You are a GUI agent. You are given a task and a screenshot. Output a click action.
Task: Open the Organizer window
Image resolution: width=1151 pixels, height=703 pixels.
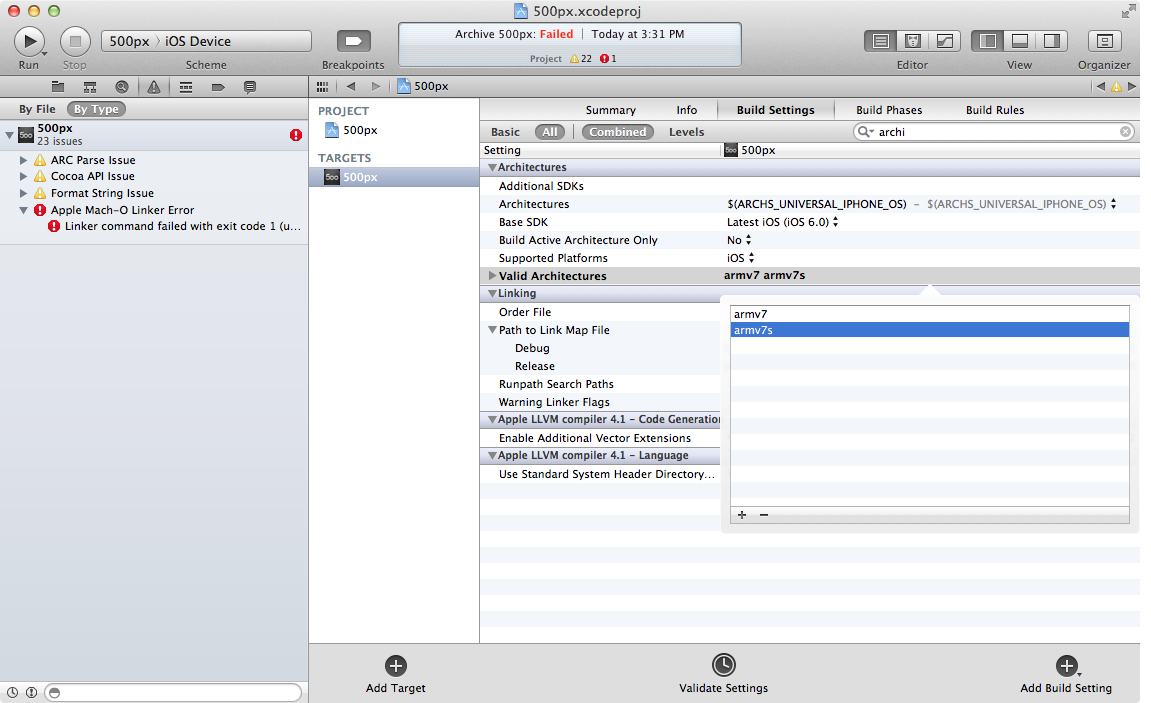click(x=1104, y=41)
